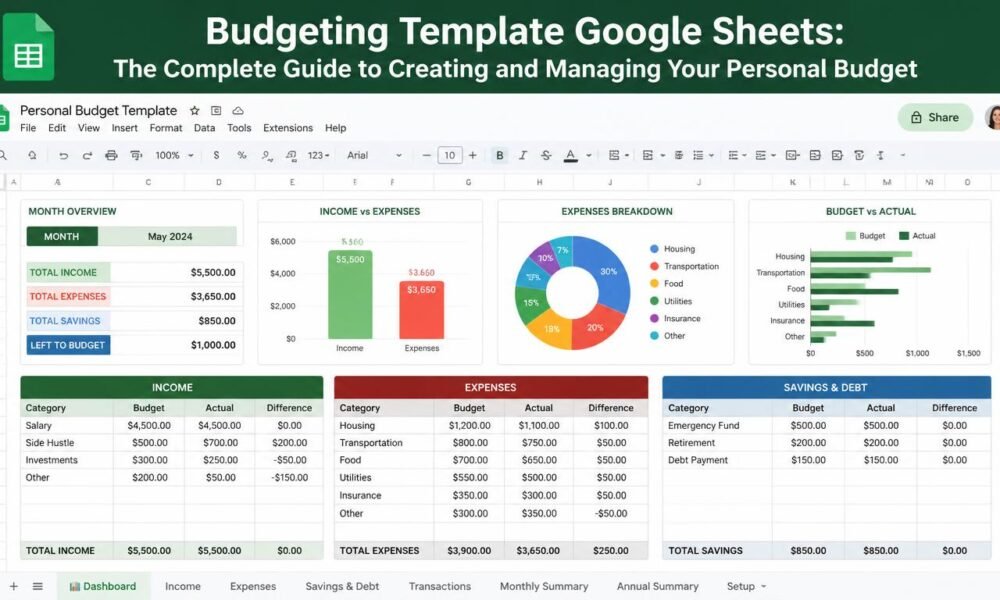Click the Housing legend color dot
The image size is (1000, 600).
(654, 249)
